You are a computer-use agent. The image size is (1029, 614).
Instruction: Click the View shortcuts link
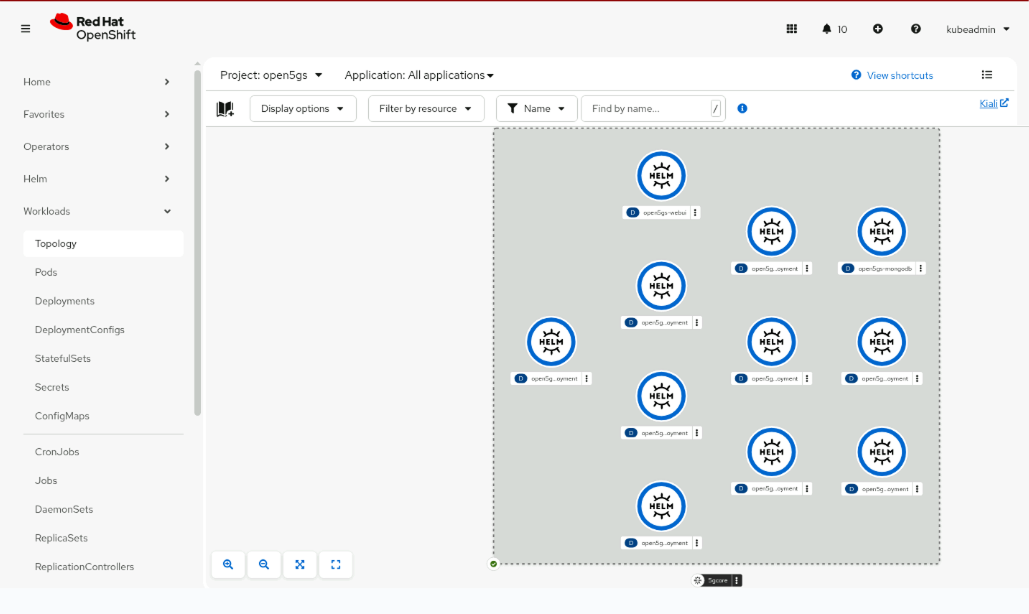(x=900, y=75)
